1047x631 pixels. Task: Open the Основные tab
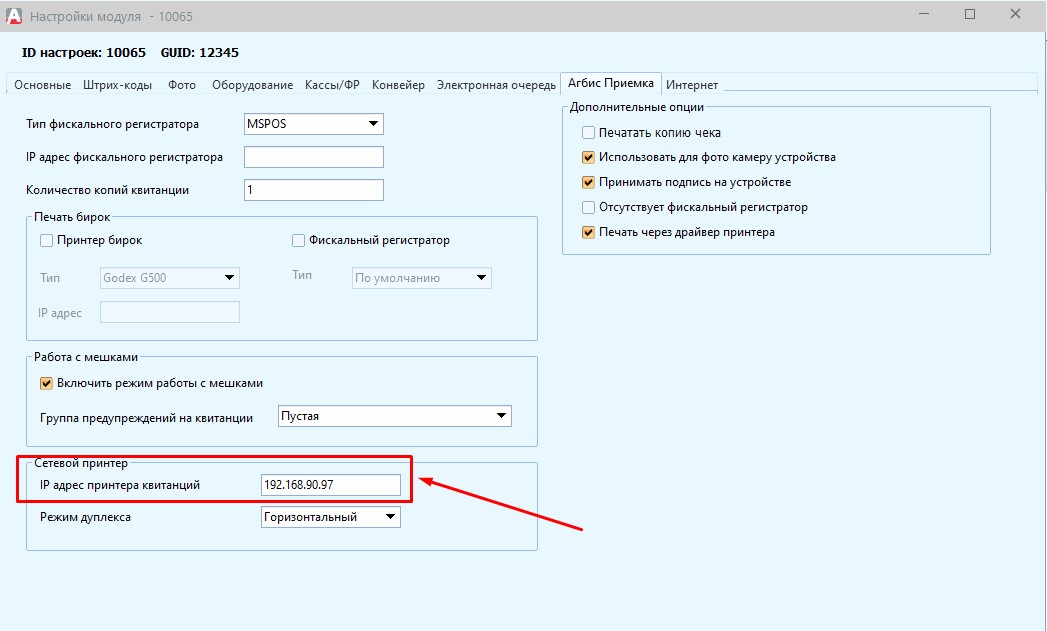click(x=42, y=85)
